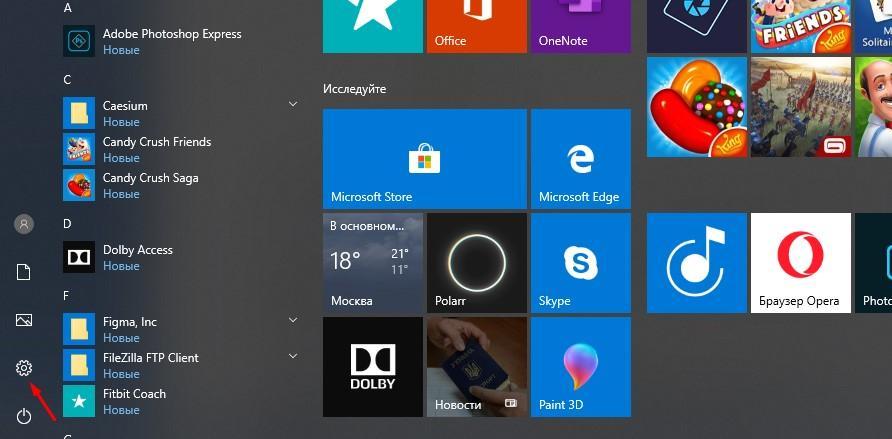The image size is (892, 439).
Task: Open the Candy Crush Saga game tile
Action: [x=697, y=107]
